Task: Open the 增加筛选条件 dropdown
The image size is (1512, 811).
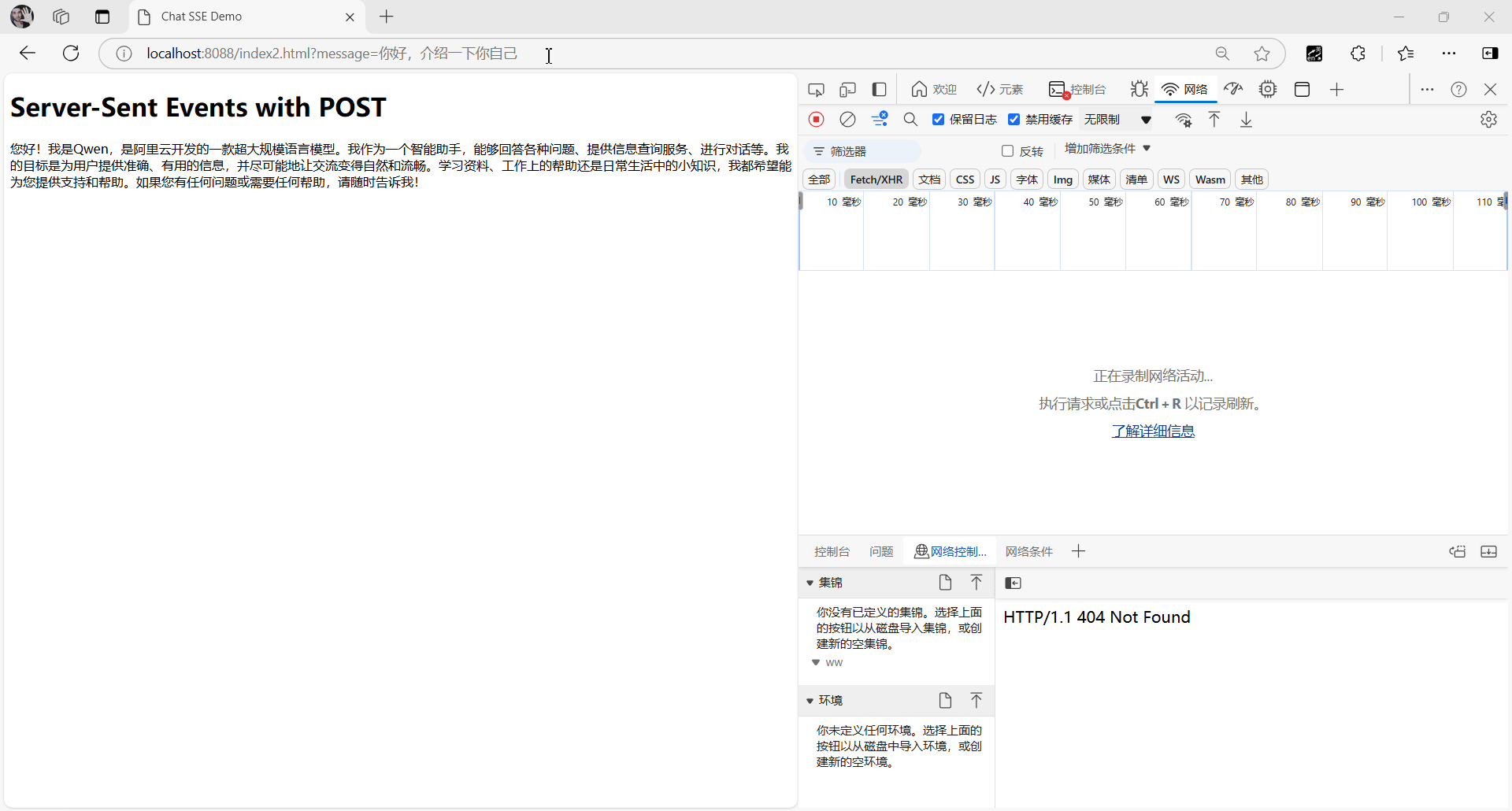Action: (x=1108, y=149)
